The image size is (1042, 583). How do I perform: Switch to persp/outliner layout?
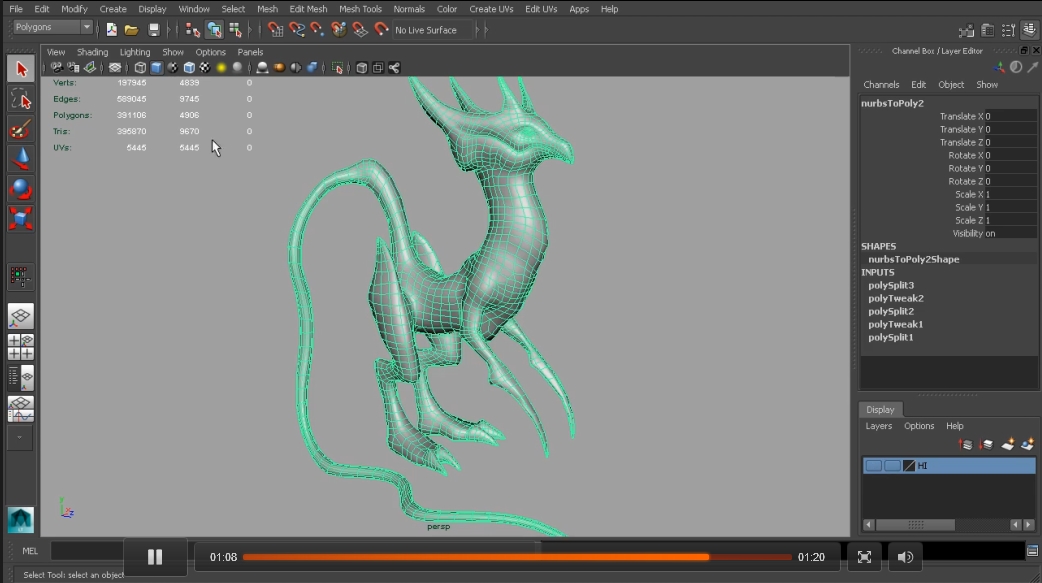21,378
